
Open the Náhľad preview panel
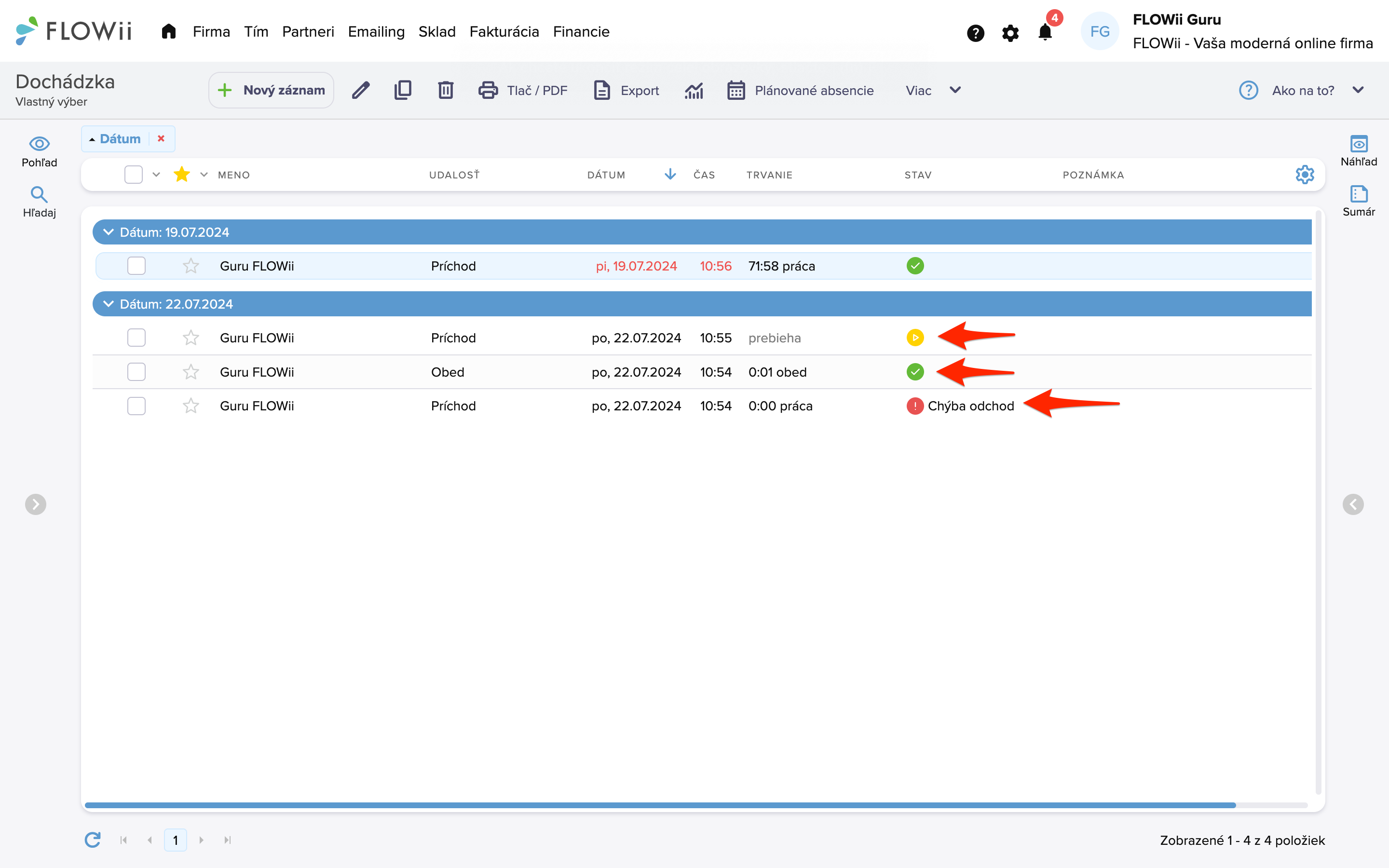1359,151
